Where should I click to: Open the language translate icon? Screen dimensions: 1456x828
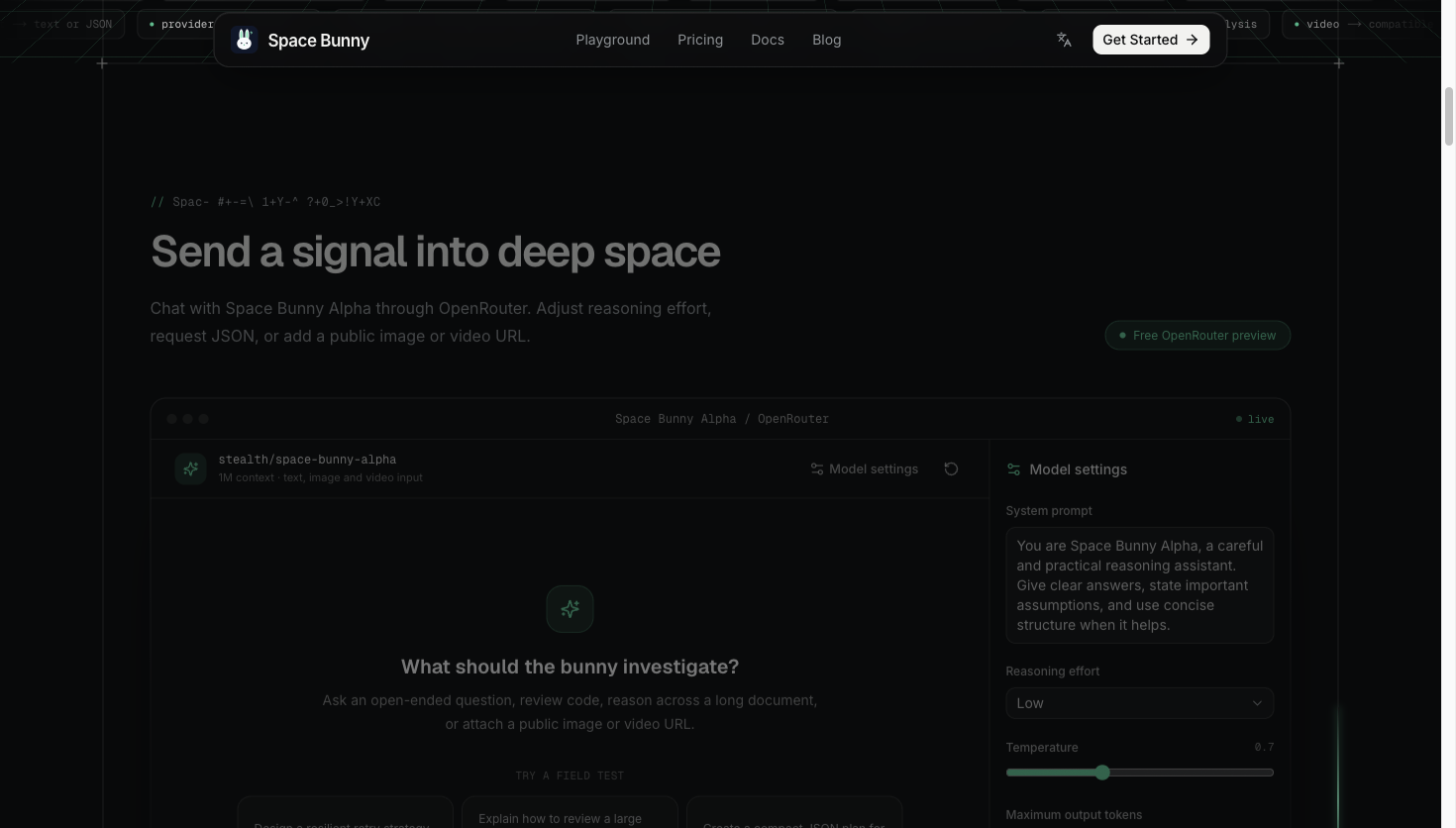click(1064, 40)
